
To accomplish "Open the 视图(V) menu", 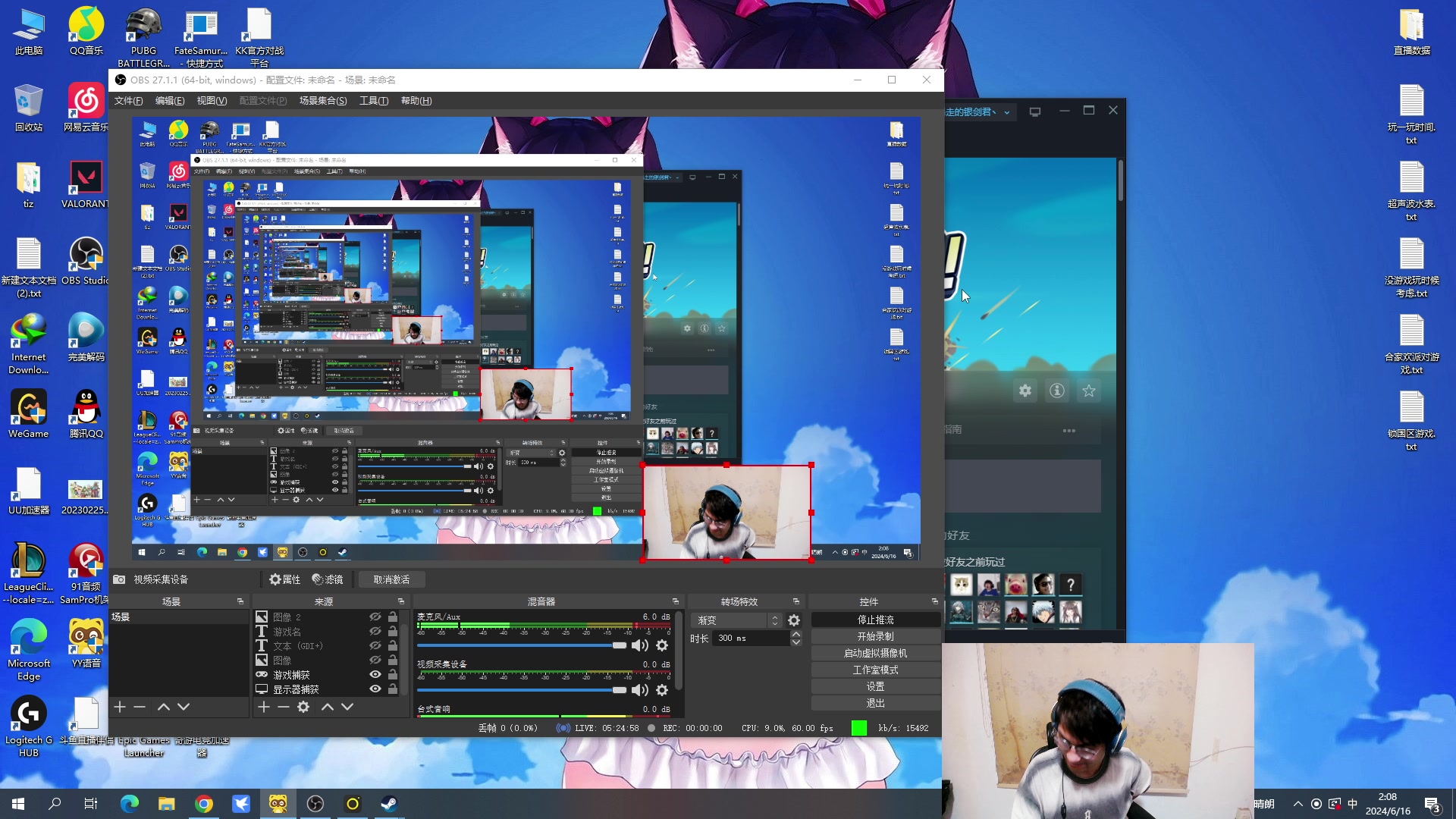I will tap(212, 101).
